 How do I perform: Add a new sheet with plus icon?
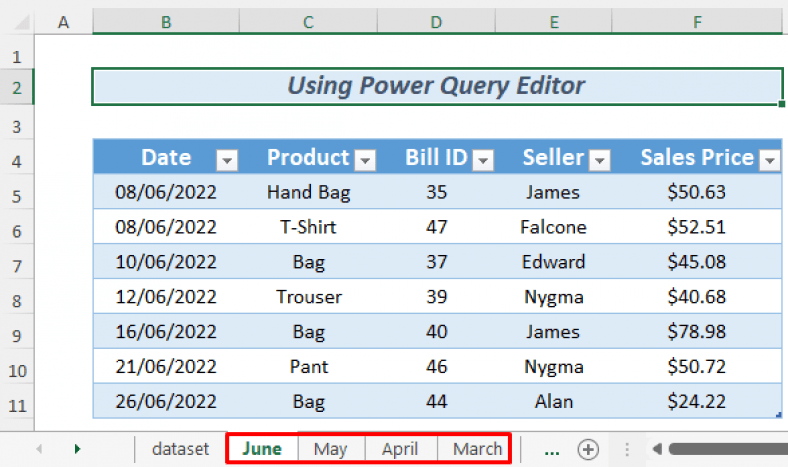588,449
